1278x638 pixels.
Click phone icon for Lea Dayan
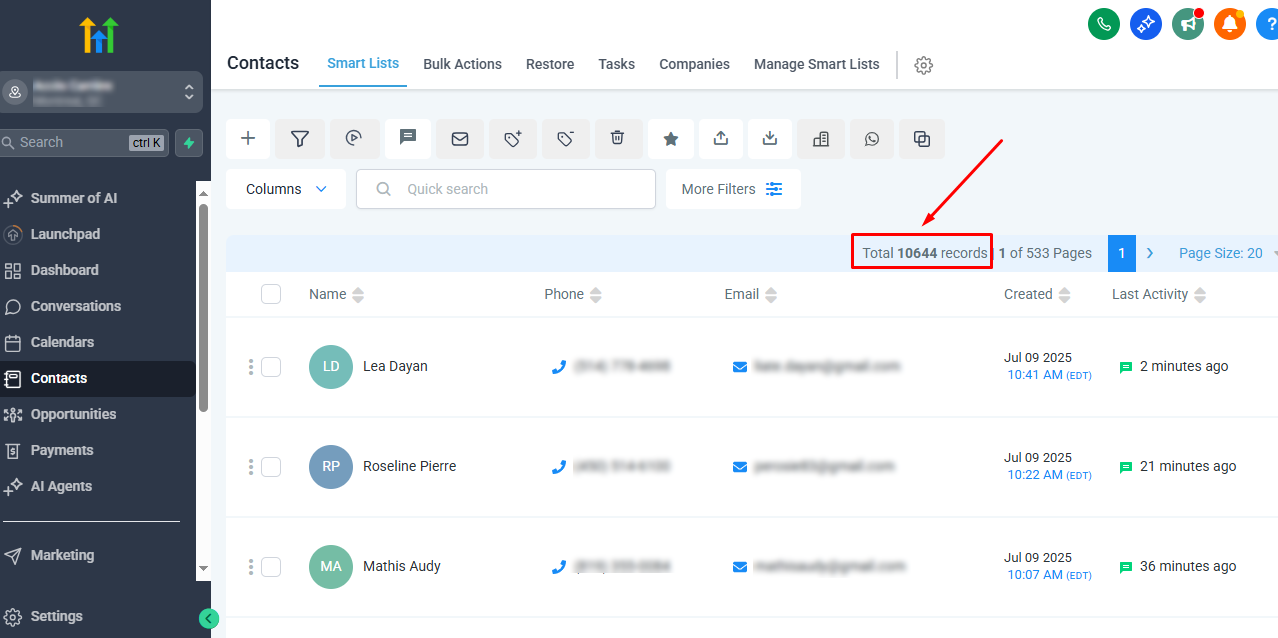[559, 367]
